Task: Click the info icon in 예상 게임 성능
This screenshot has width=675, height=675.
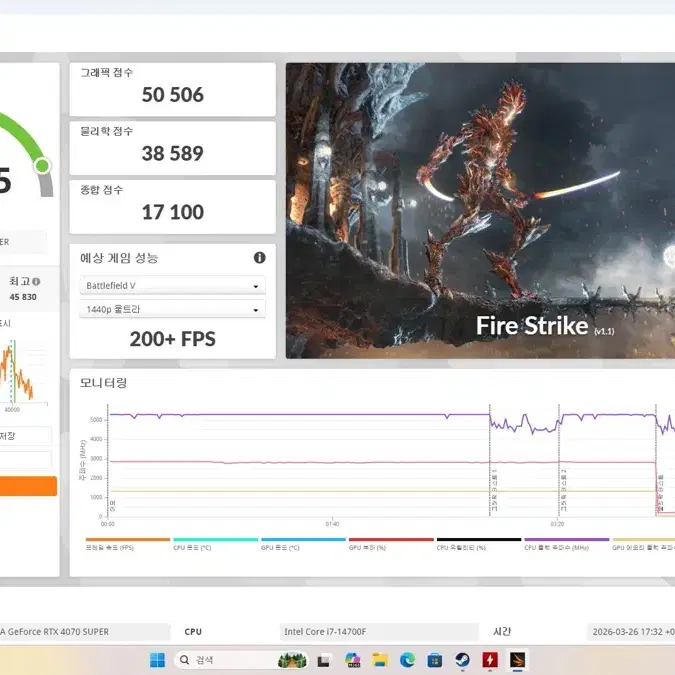Action: pos(260,257)
